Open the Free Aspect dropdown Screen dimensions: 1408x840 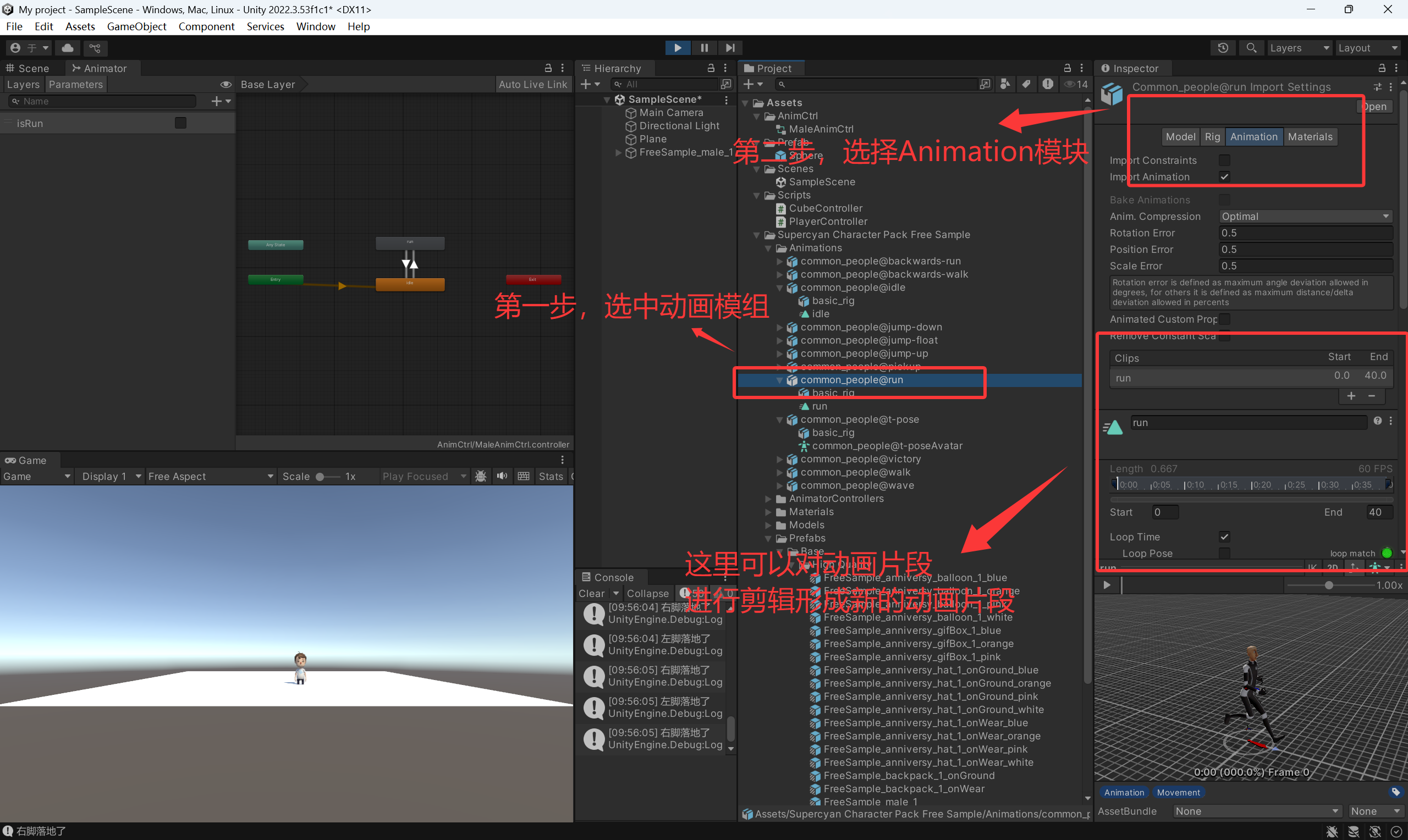(211, 477)
